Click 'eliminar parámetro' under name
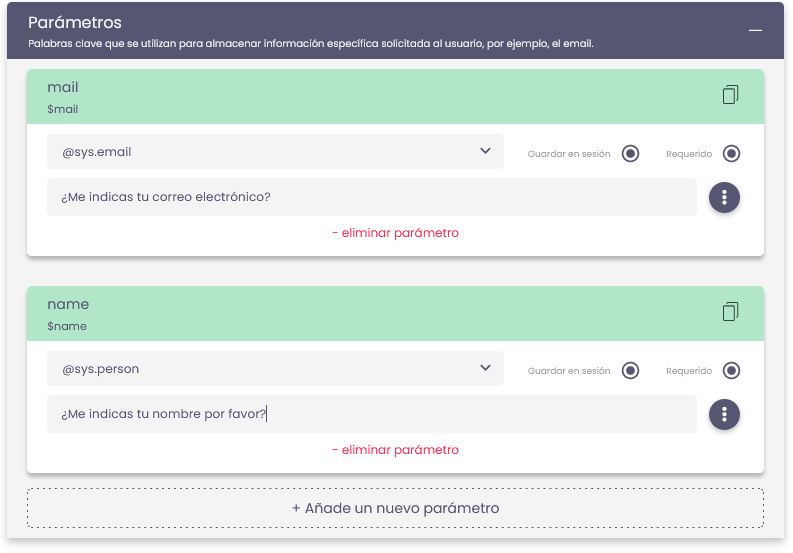793x553 pixels. point(395,450)
